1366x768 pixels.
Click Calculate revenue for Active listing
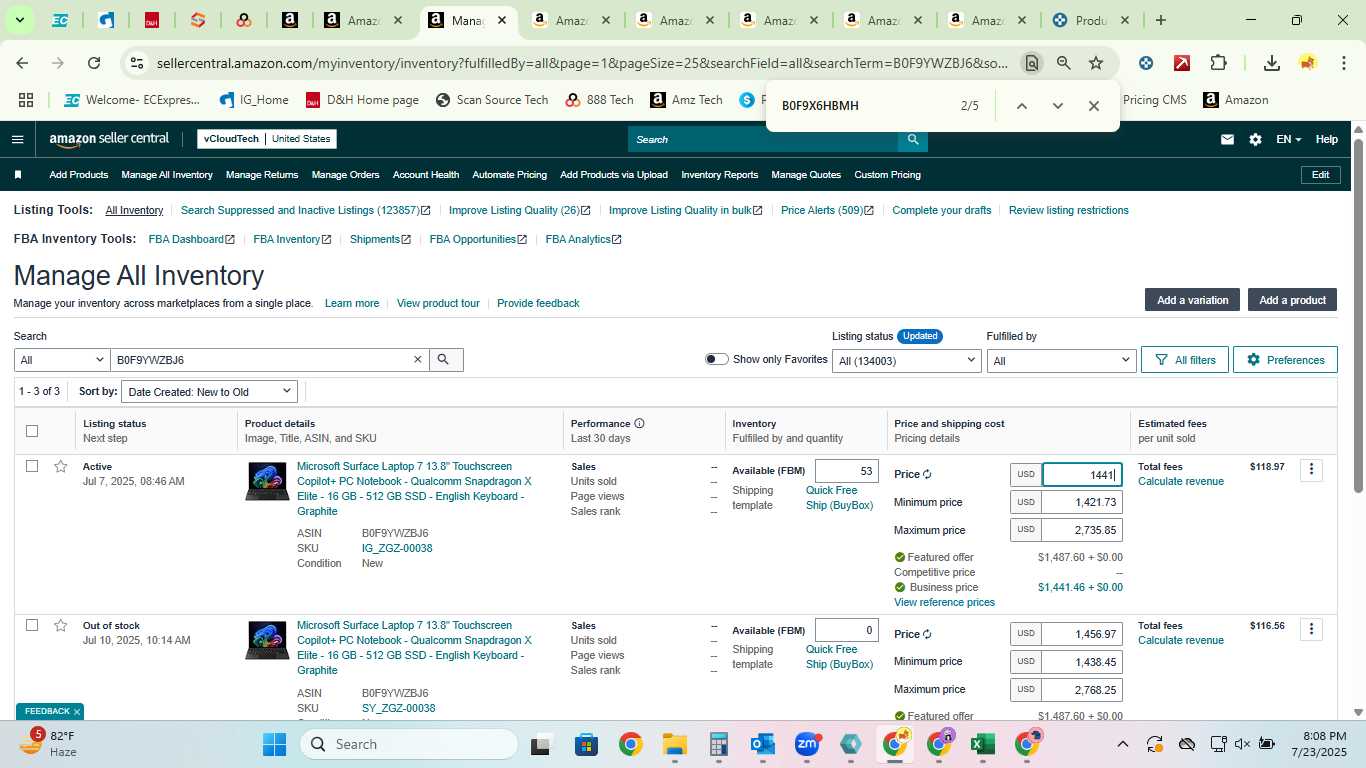[1181, 481]
